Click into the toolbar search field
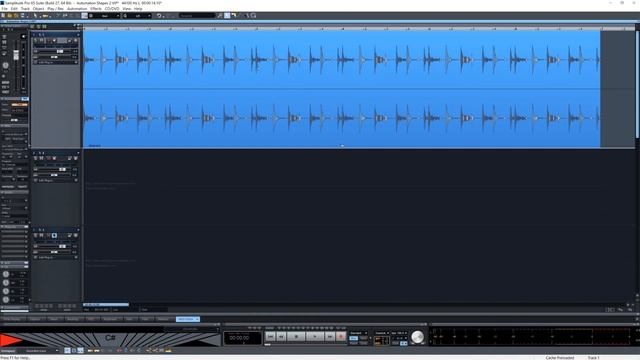This screenshot has width=640, height=360. pos(197,16)
